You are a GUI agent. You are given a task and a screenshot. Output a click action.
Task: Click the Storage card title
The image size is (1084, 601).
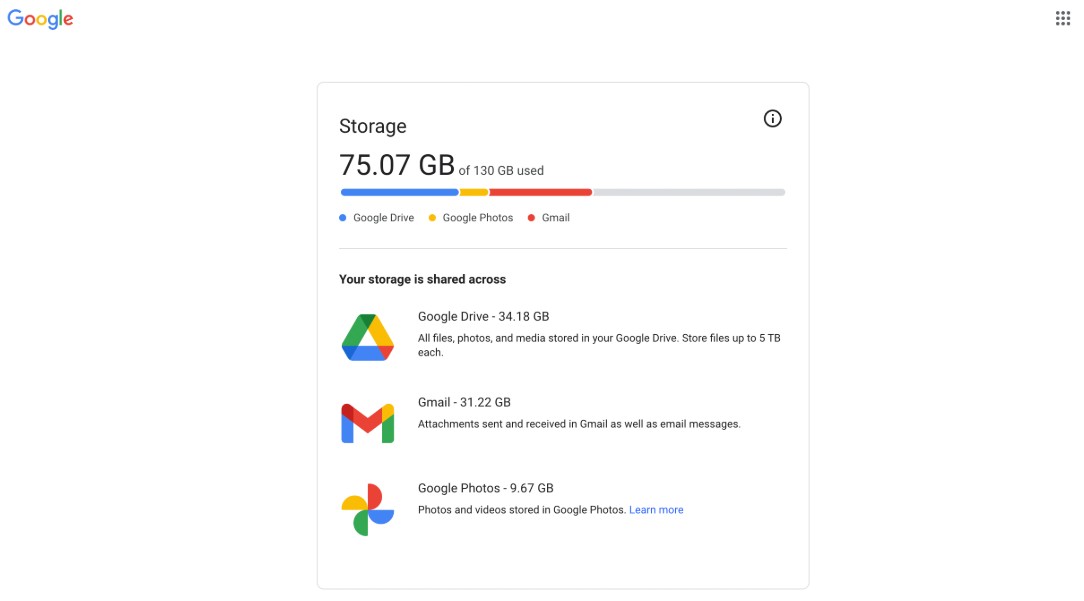click(x=373, y=127)
